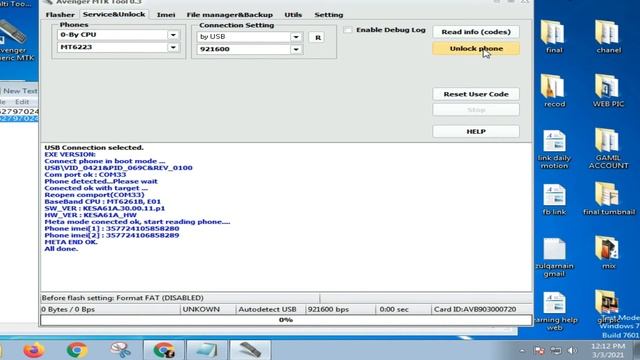Switch to Avenger MTK taskbar button

pos(250,350)
